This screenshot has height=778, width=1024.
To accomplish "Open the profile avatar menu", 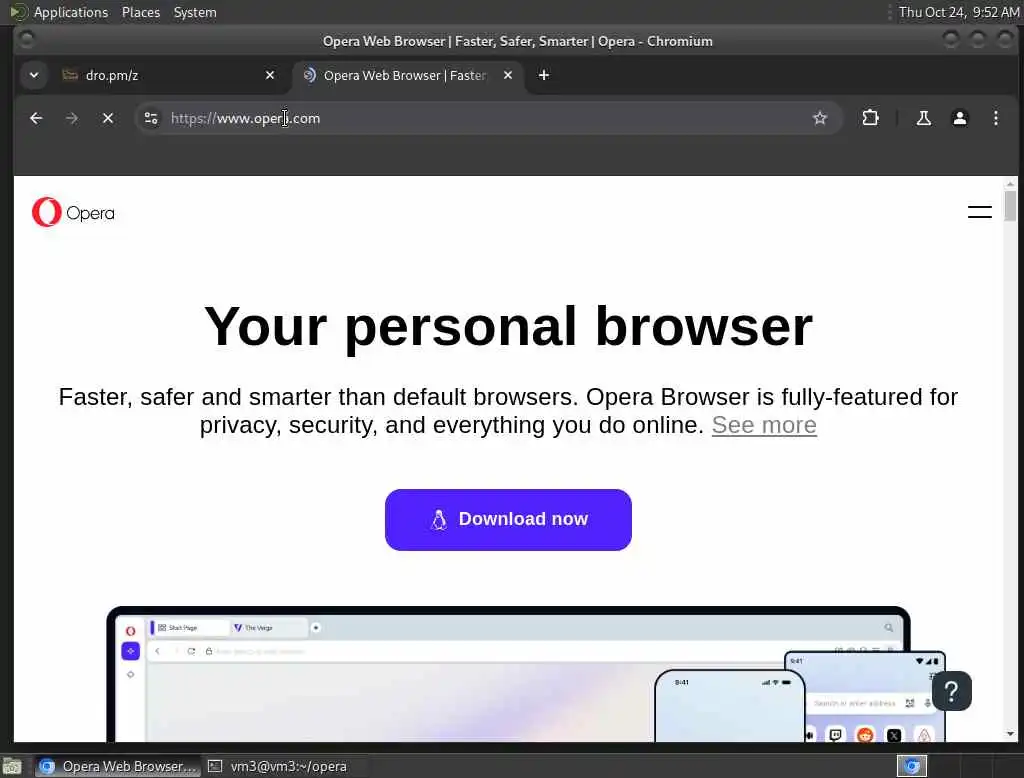I will 959,118.
